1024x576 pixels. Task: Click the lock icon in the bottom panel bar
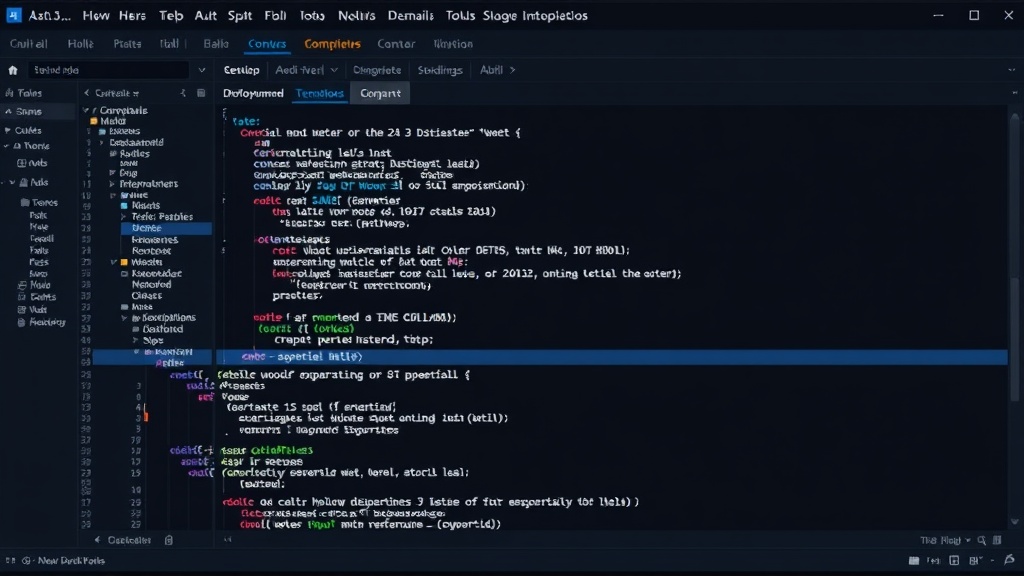point(168,540)
